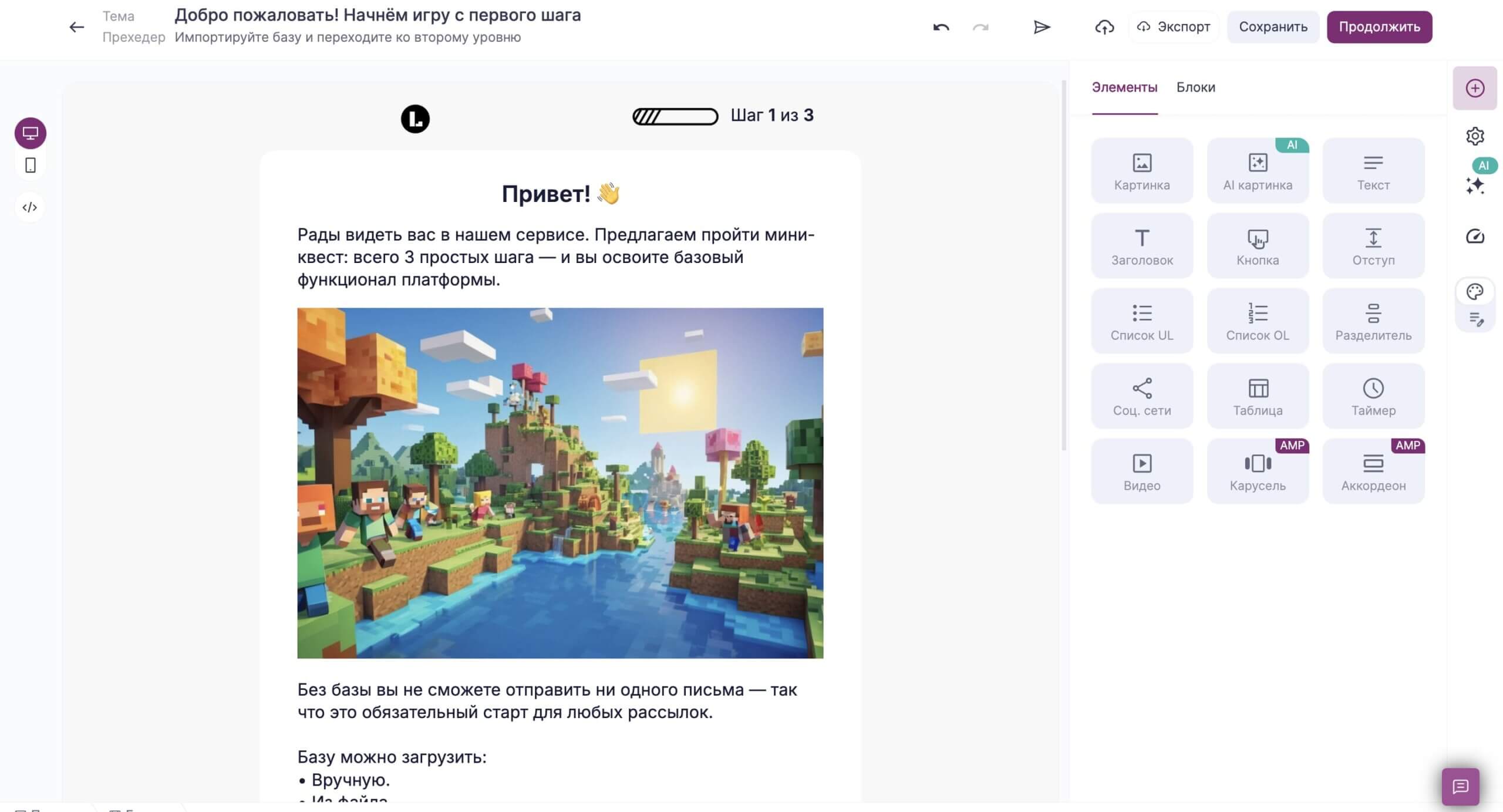
Task: Switch to desktop preview mode
Action: click(x=30, y=133)
